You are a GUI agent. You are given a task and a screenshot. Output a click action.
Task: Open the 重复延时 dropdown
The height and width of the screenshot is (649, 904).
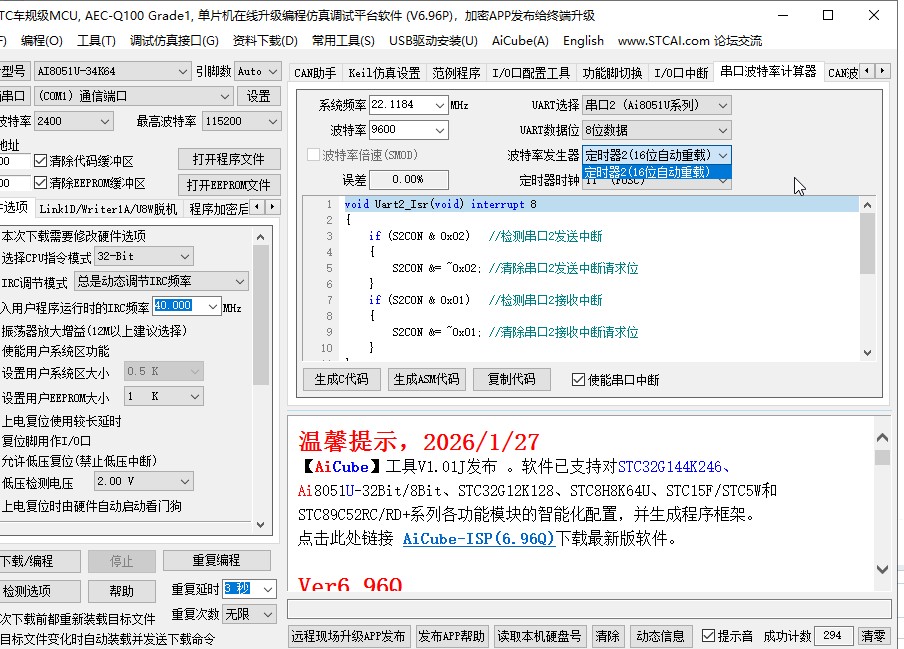click(268, 589)
